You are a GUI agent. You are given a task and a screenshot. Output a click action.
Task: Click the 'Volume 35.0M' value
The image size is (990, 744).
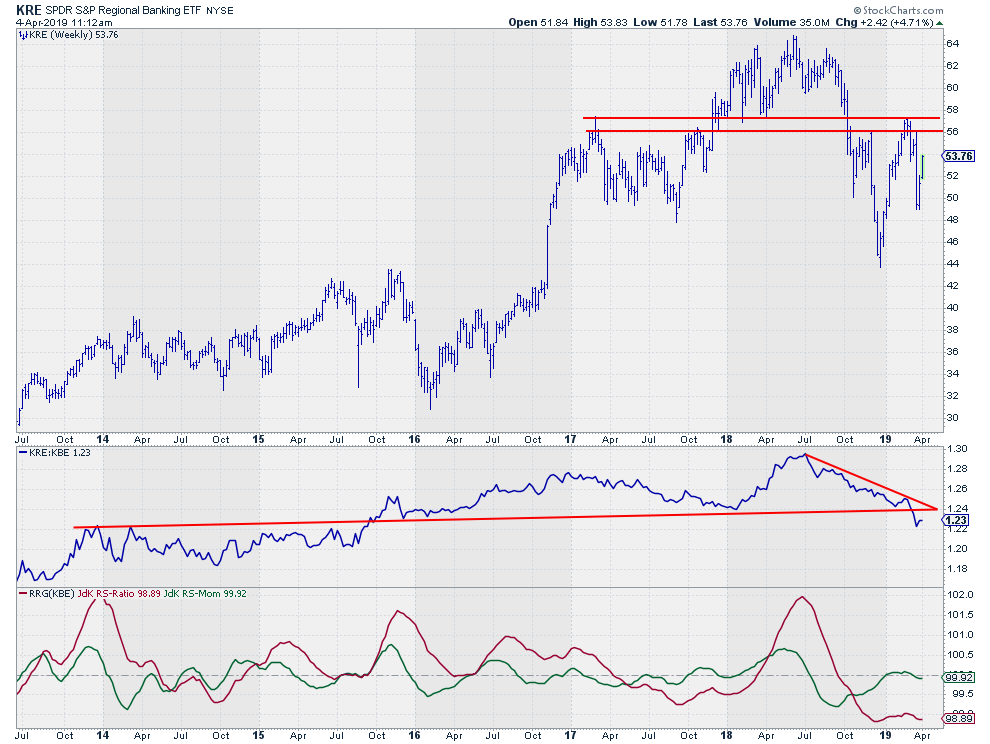pyautogui.click(x=792, y=22)
